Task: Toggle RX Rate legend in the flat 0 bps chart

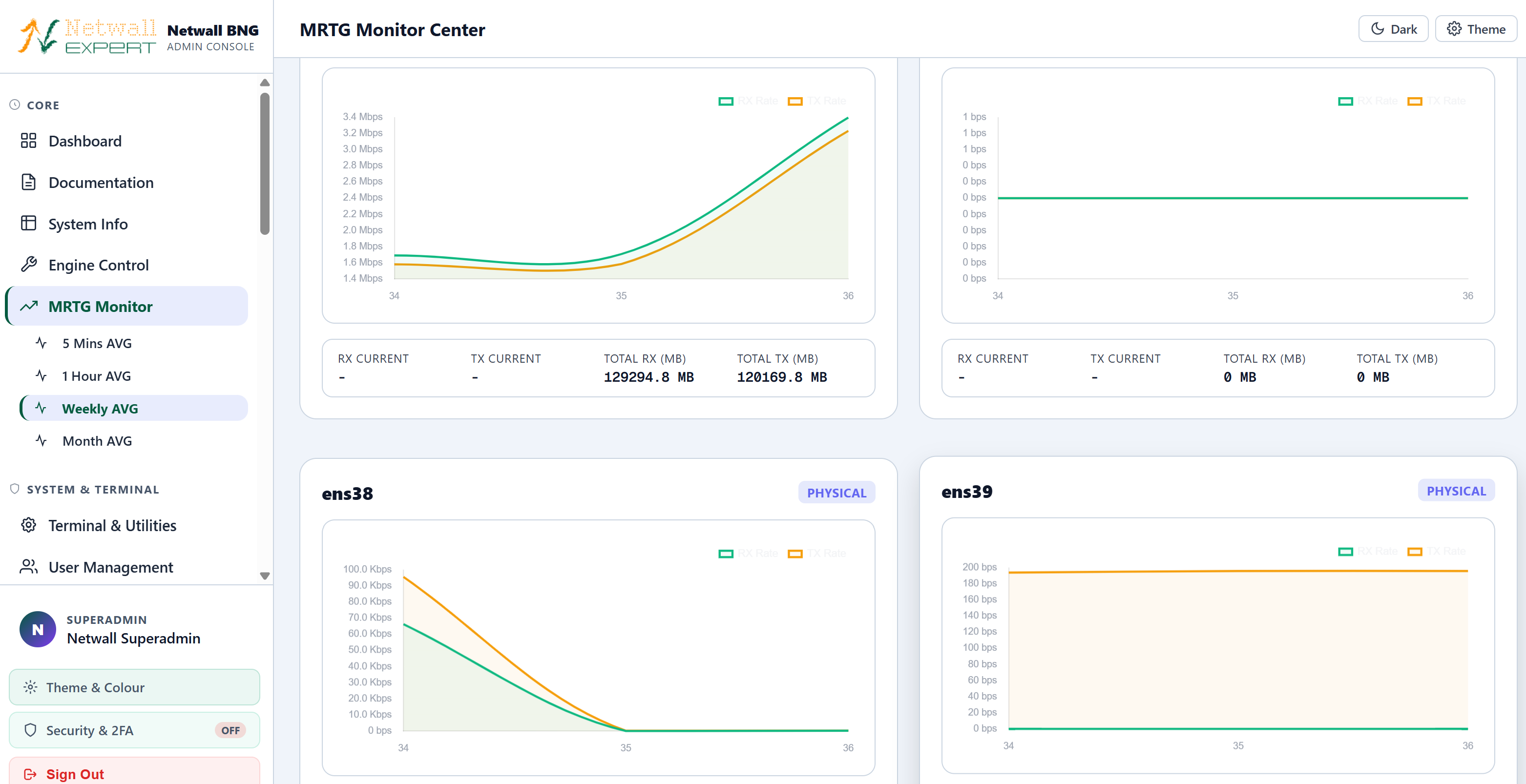Action: coord(1368,101)
